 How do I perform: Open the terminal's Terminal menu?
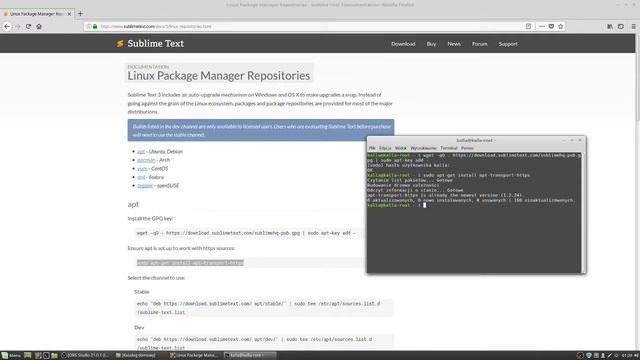pyautogui.click(x=449, y=148)
